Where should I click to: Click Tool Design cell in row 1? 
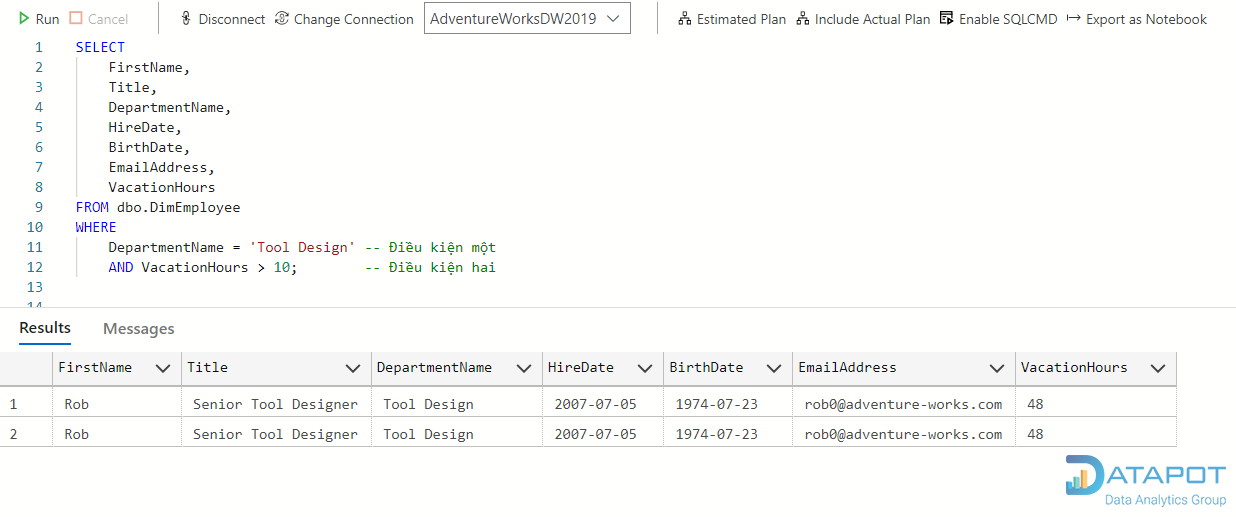(x=457, y=404)
